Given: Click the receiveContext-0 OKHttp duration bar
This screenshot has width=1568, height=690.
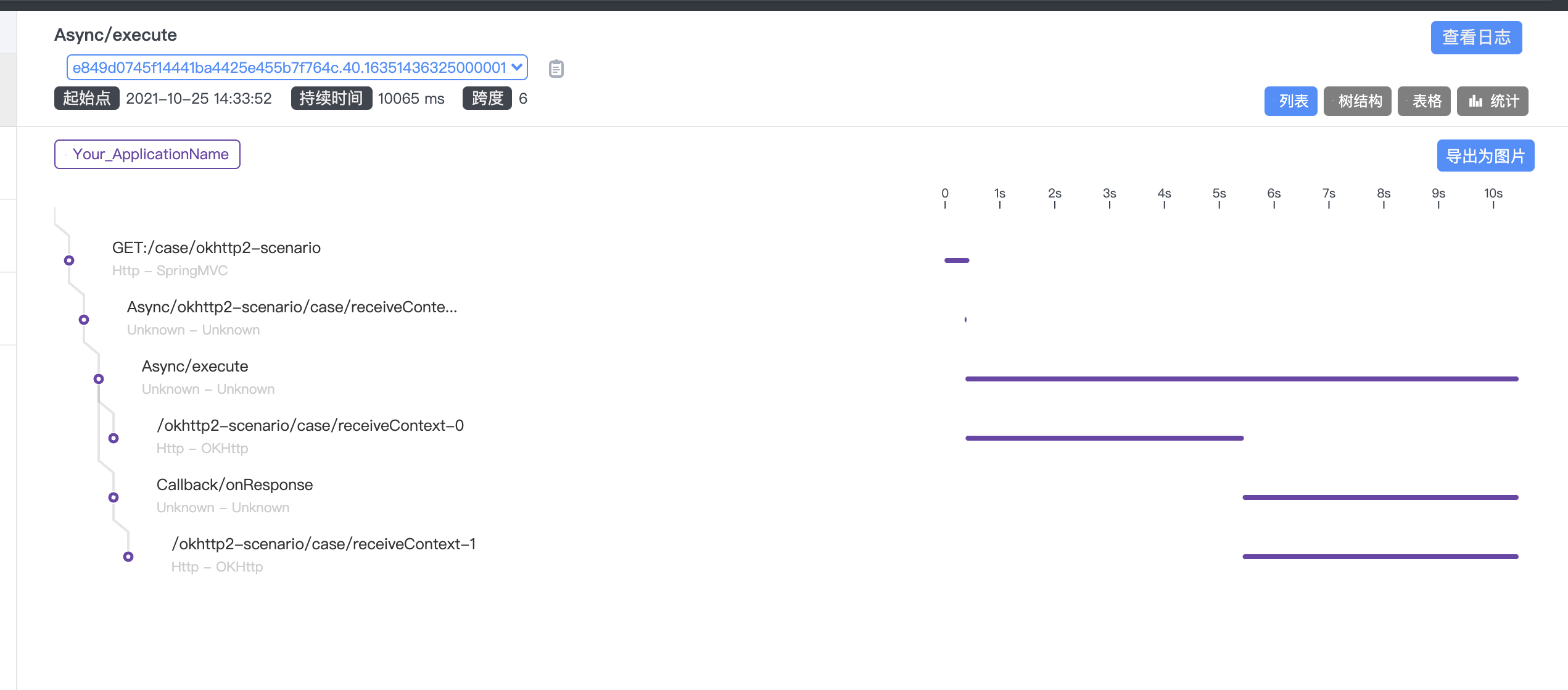Looking at the screenshot, I should (x=1104, y=438).
